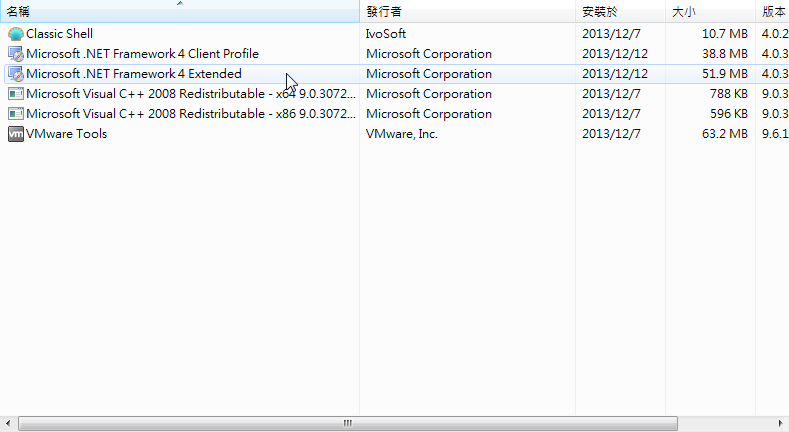Sort by the 版本 column header
The width and height of the screenshot is (789, 432).
772,11
